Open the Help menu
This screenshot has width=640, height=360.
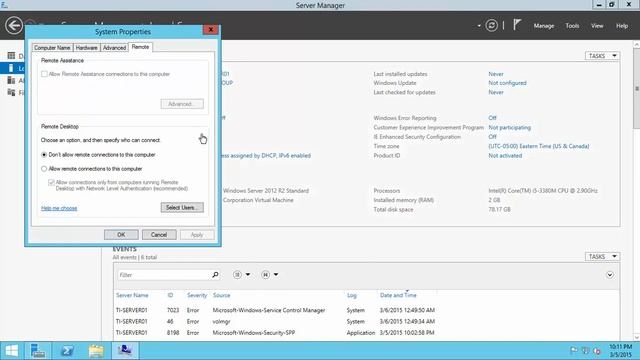[622, 26]
